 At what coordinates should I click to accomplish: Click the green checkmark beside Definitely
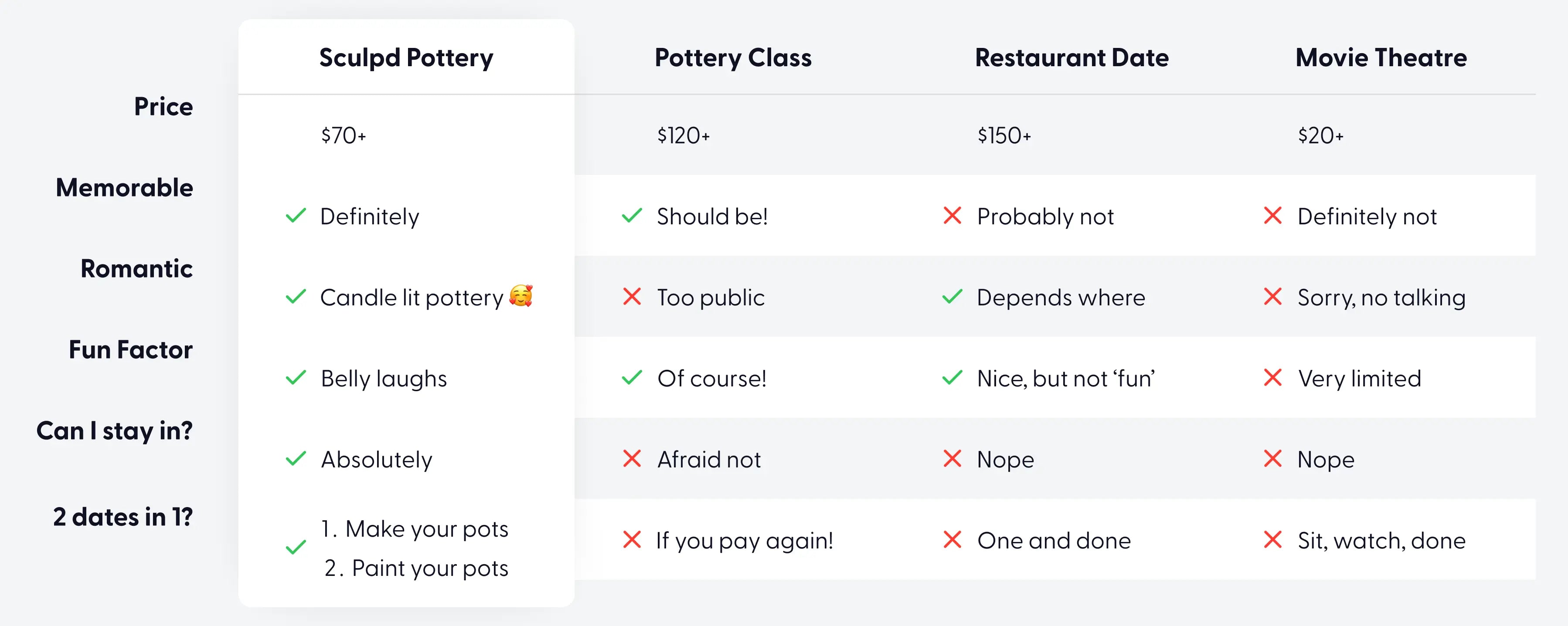click(296, 216)
